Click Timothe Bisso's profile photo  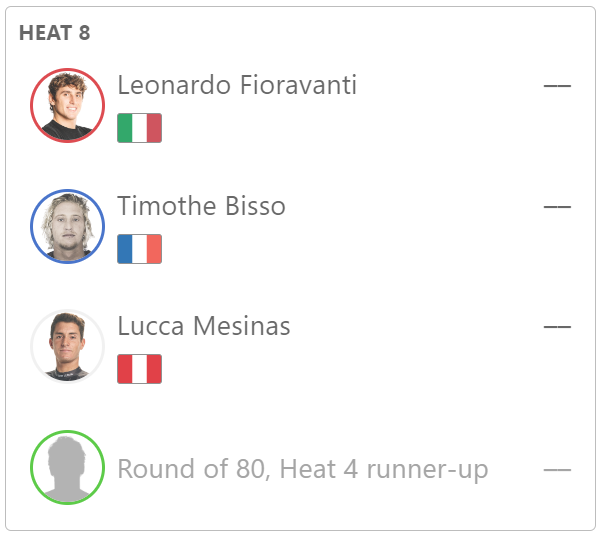[68, 226]
